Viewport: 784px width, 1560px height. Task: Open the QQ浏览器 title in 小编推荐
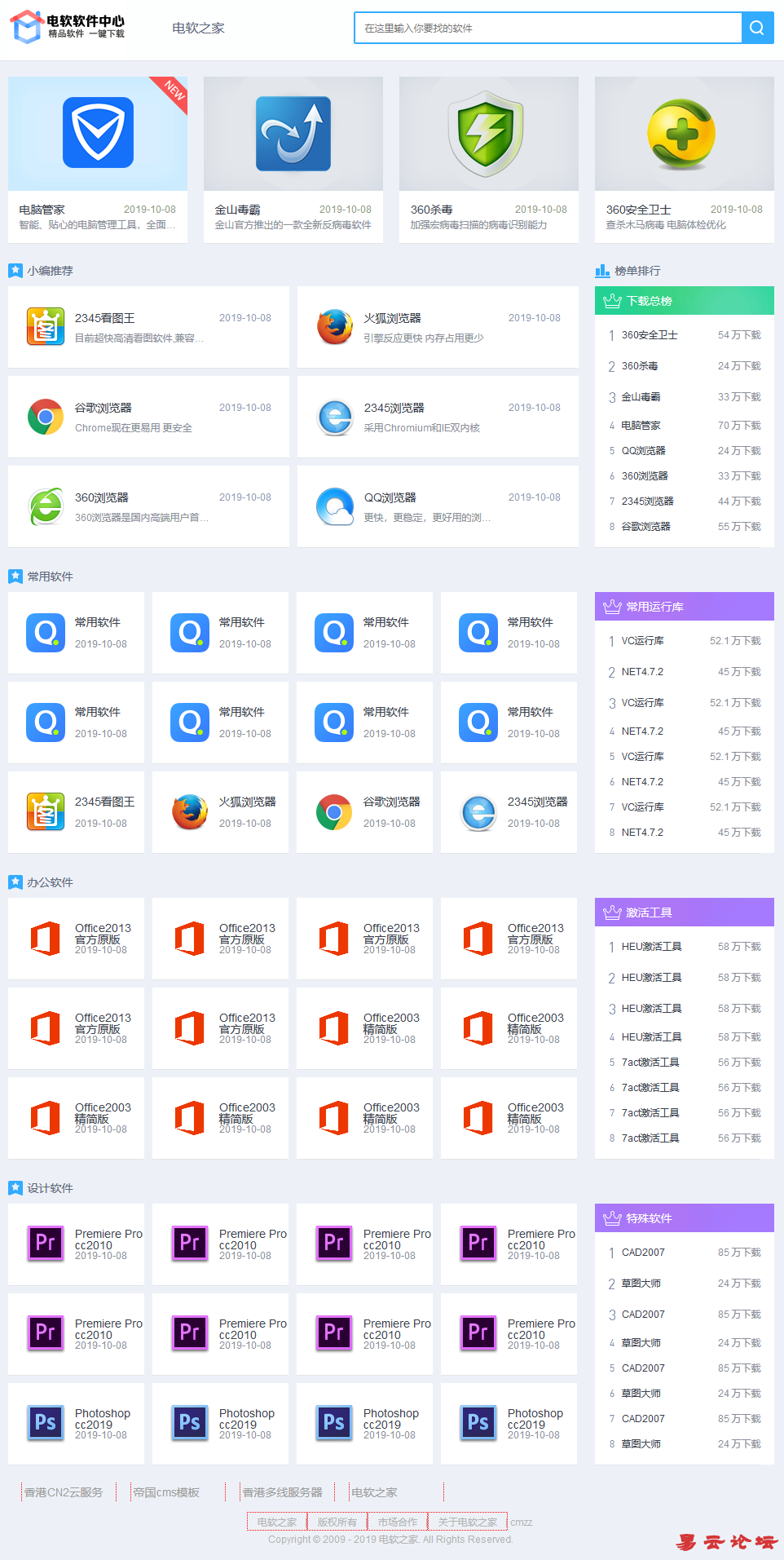(x=390, y=497)
